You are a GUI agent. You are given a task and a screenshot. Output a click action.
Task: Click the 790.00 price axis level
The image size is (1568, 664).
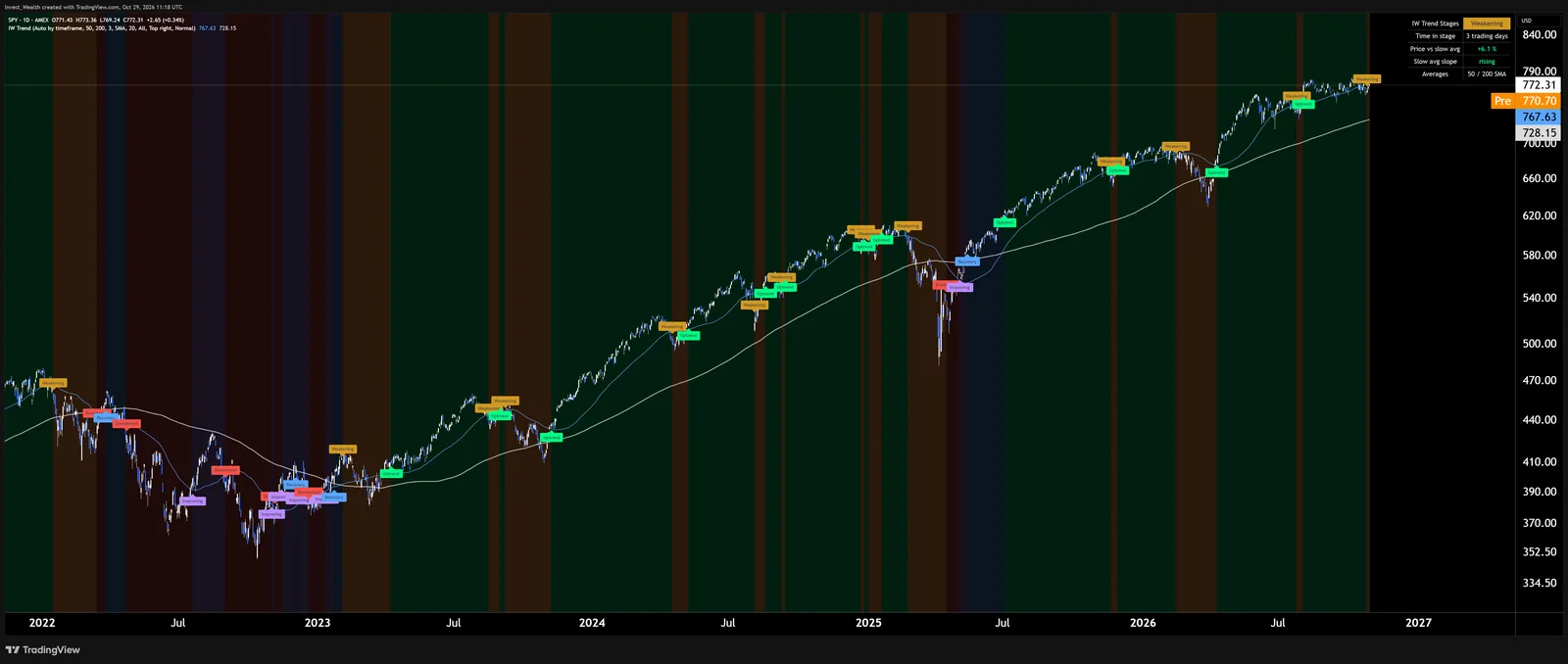tap(1539, 71)
